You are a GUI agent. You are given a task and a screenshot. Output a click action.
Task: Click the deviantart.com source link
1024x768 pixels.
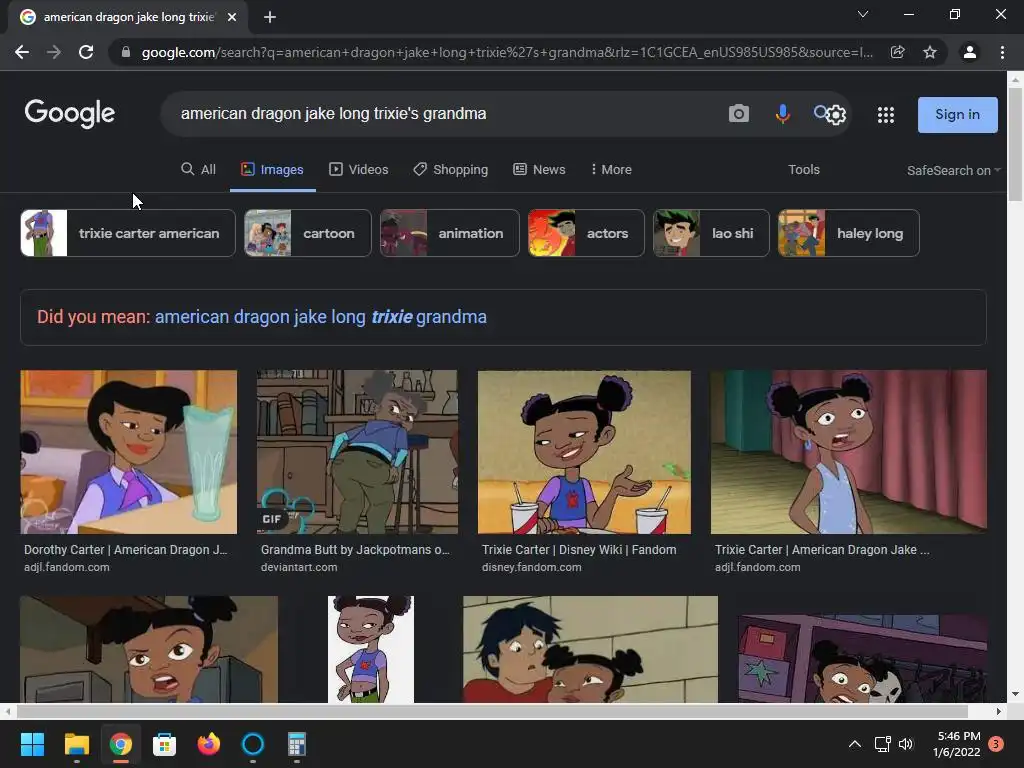(x=299, y=568)
